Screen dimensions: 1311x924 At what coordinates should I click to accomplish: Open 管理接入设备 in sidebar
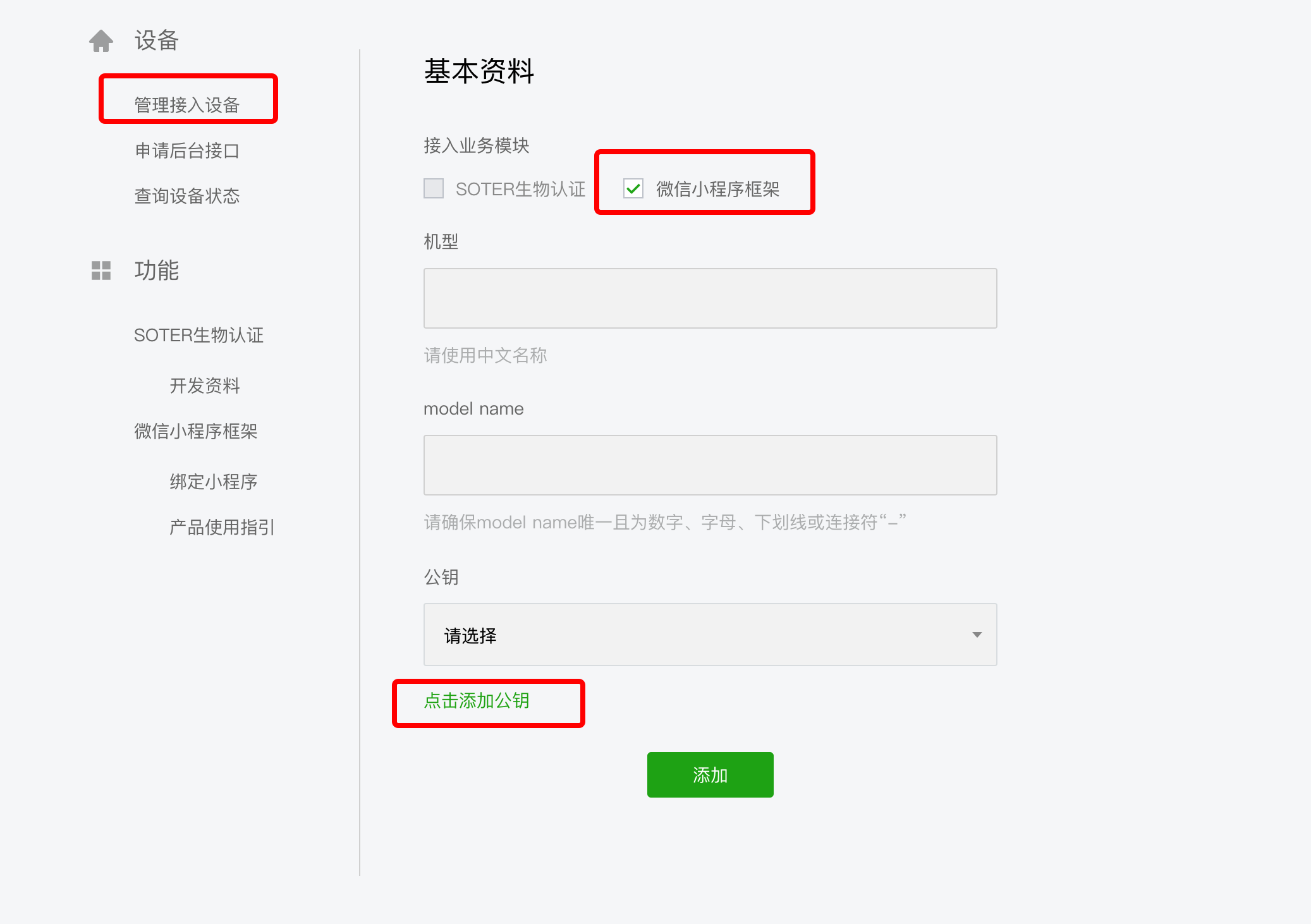click(187, 105)
